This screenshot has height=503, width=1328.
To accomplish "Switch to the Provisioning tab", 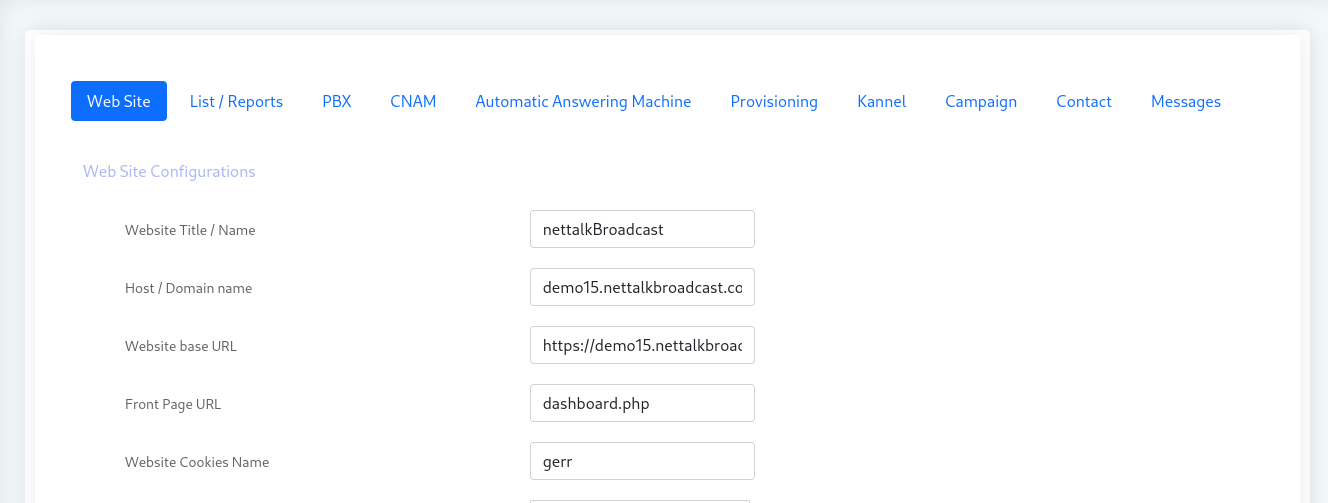I will (x=774, y=101).
